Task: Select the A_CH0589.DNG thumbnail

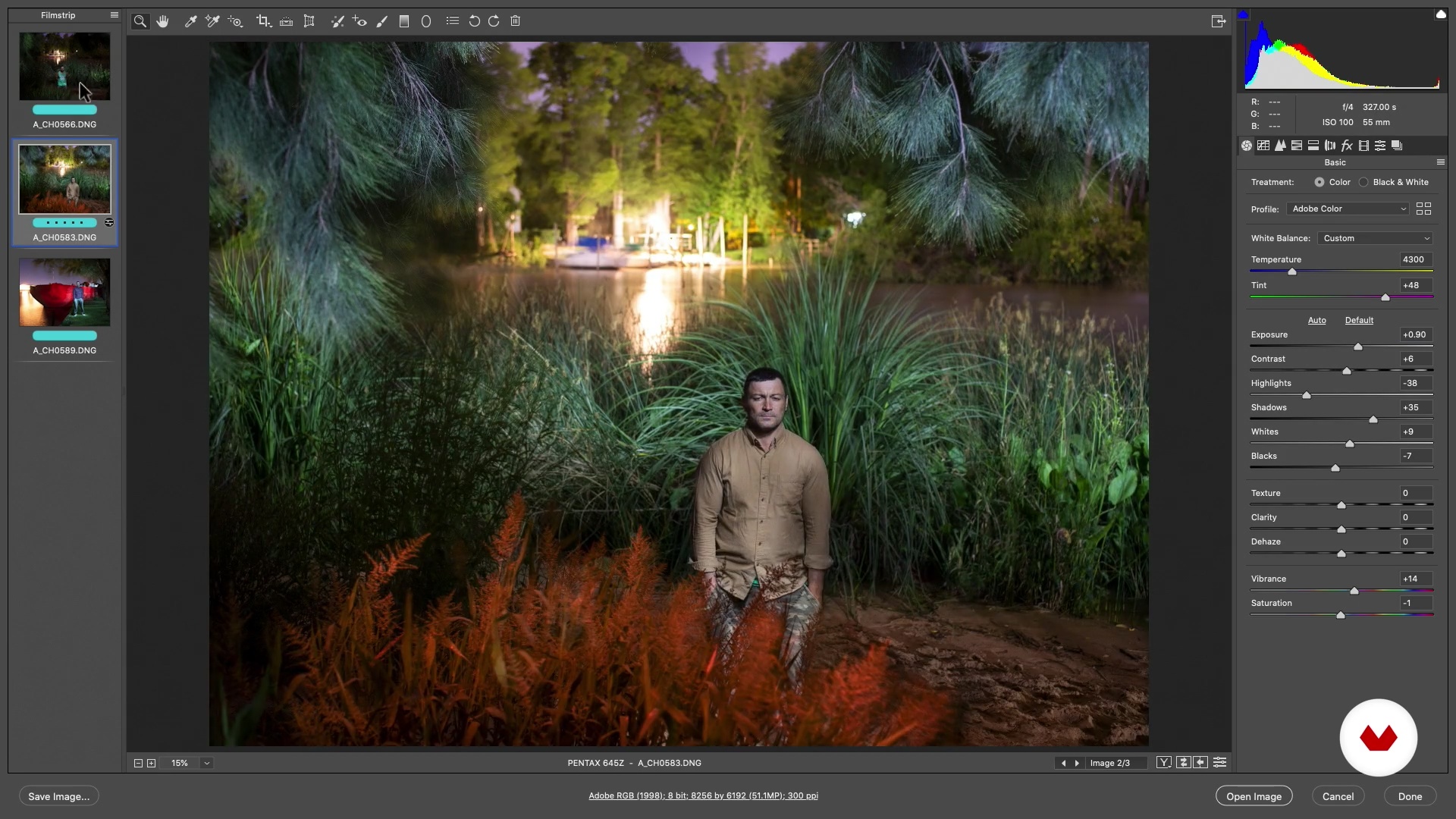Action: point(64,293)
